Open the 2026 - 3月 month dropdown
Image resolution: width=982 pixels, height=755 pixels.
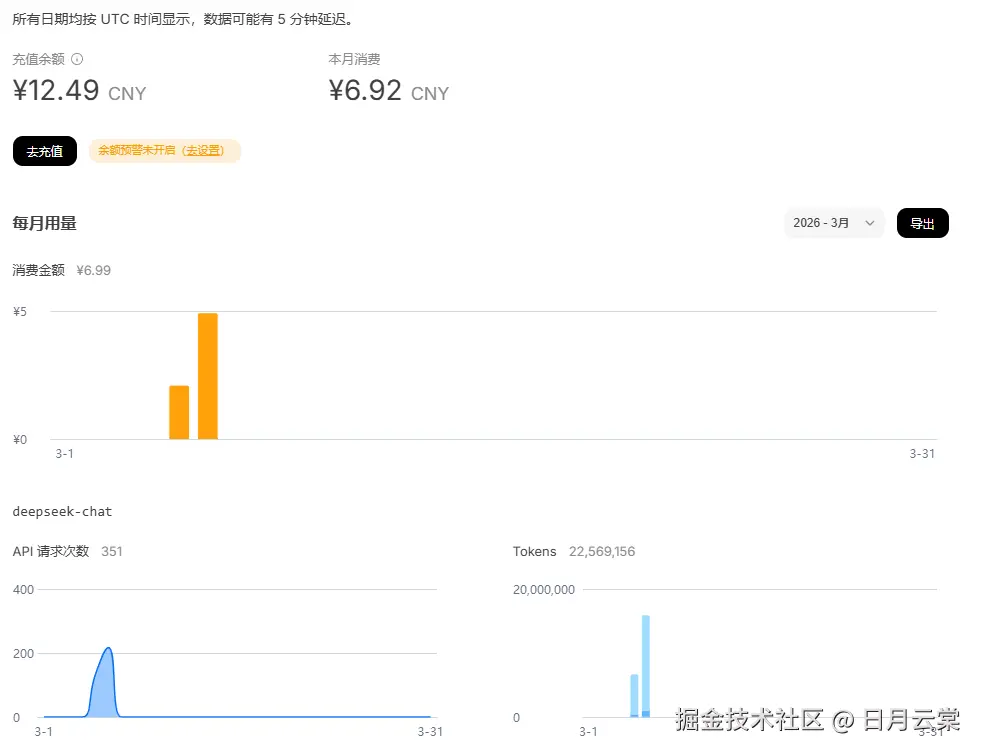(834, 223)
